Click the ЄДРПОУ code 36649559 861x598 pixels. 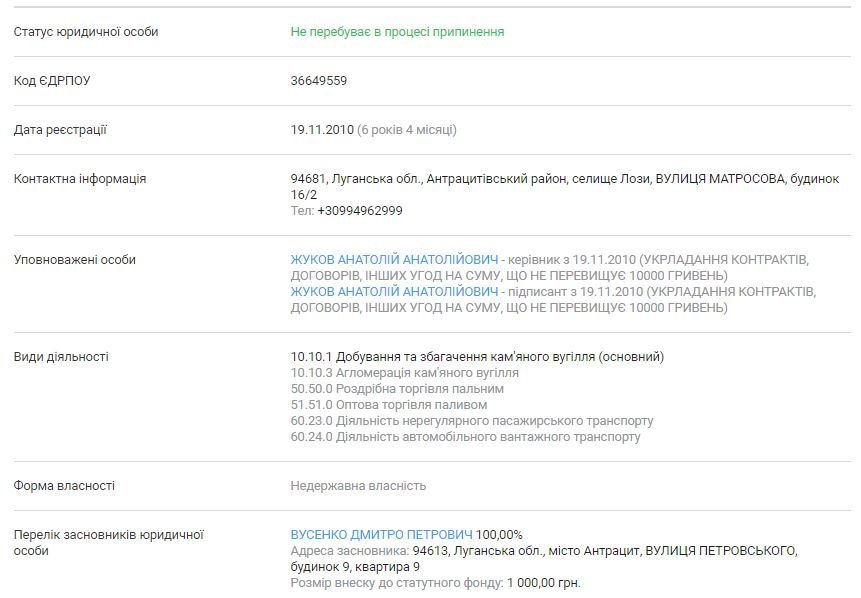319,81
